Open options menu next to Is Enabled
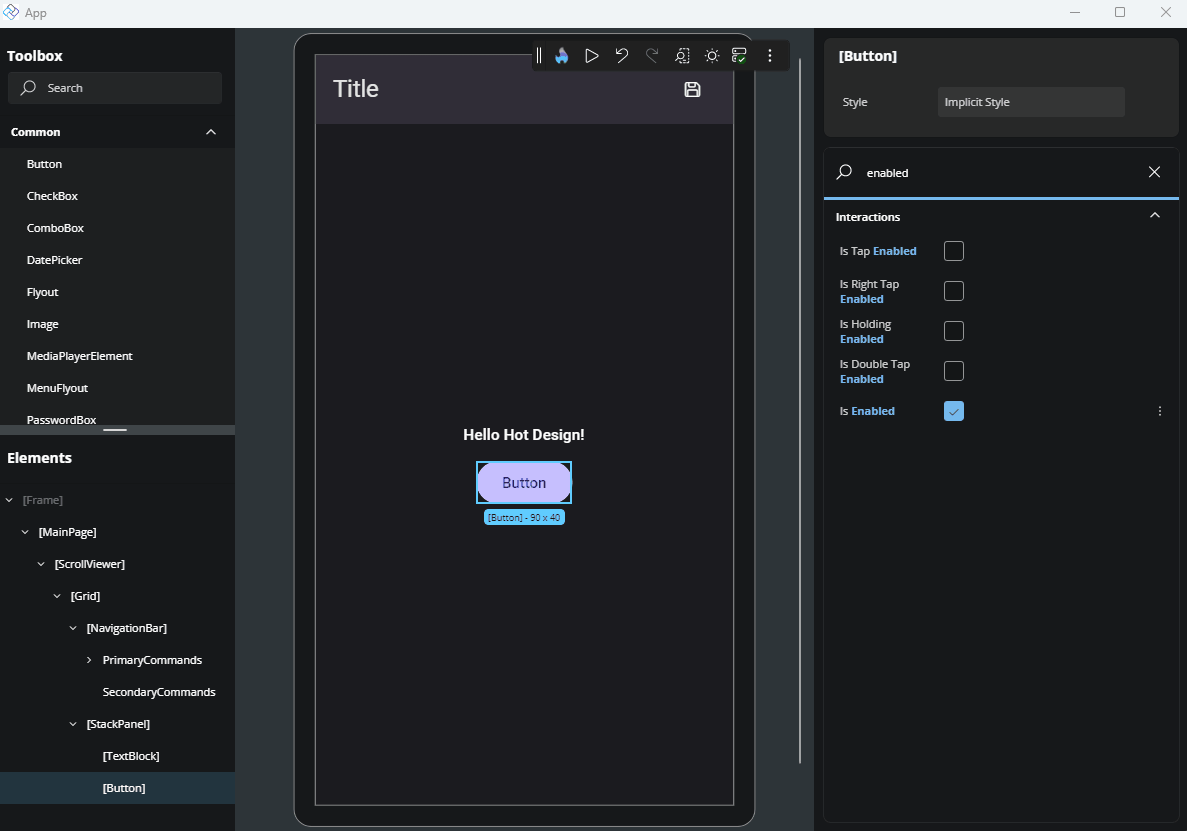The width and height of the screenshot is (1187, 831). click(1159, 410)
